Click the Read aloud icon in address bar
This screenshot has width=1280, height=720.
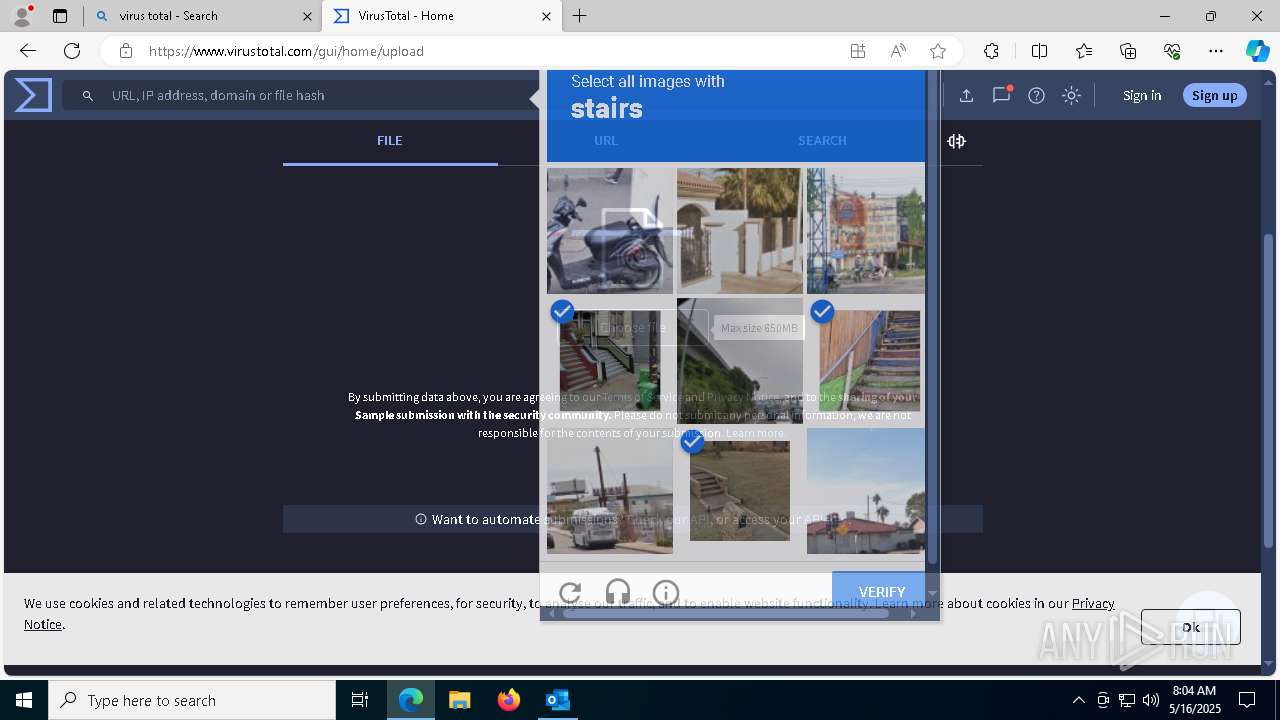[x=898, y=51]
